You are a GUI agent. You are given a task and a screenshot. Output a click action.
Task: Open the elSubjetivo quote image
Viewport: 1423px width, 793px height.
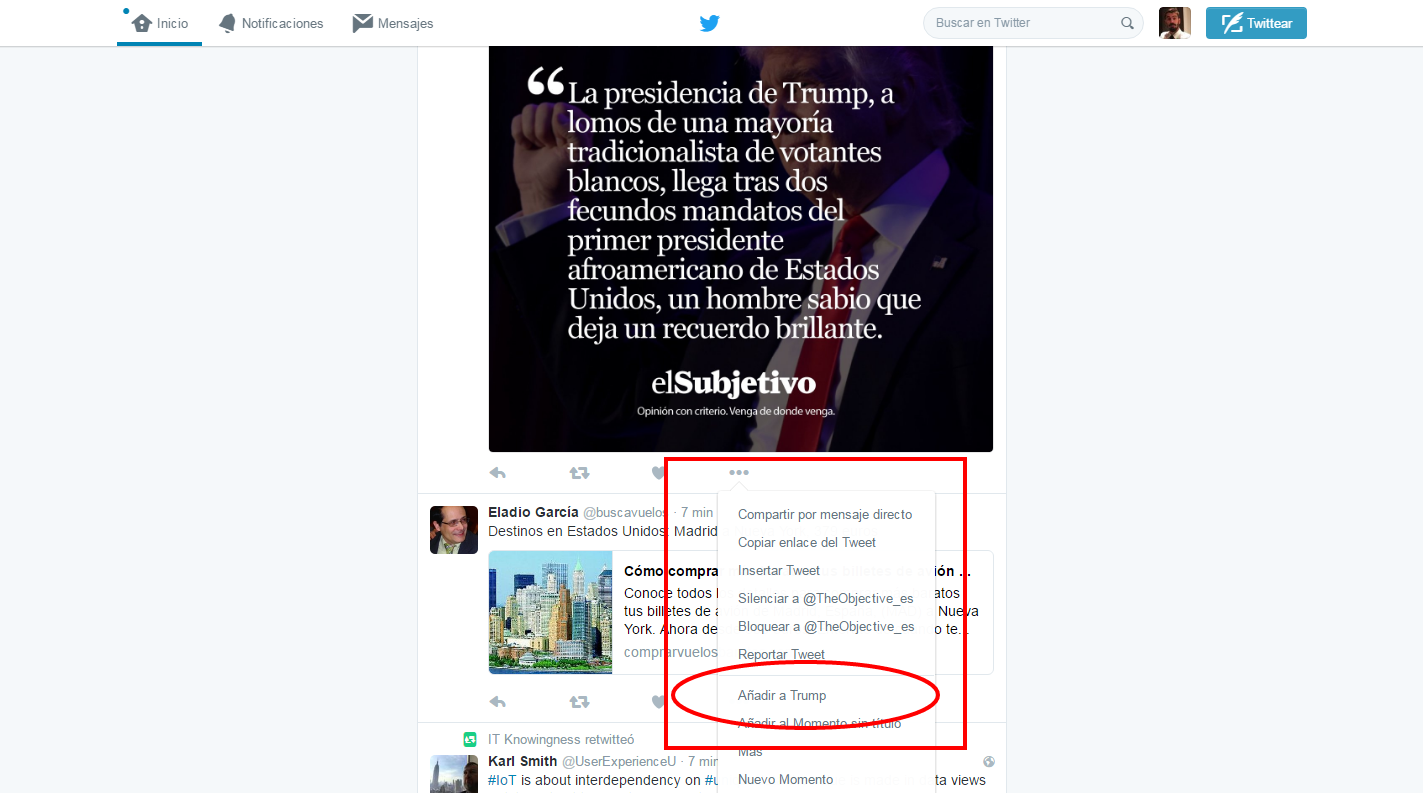[740, 249]
